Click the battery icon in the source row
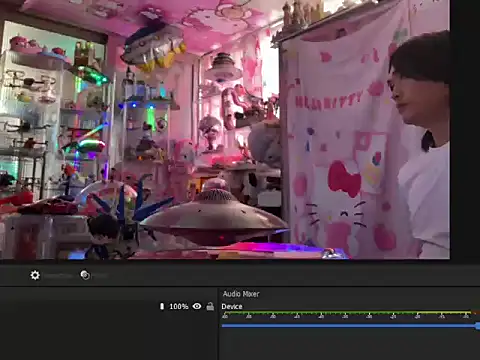480x360 pixels. 162,306
